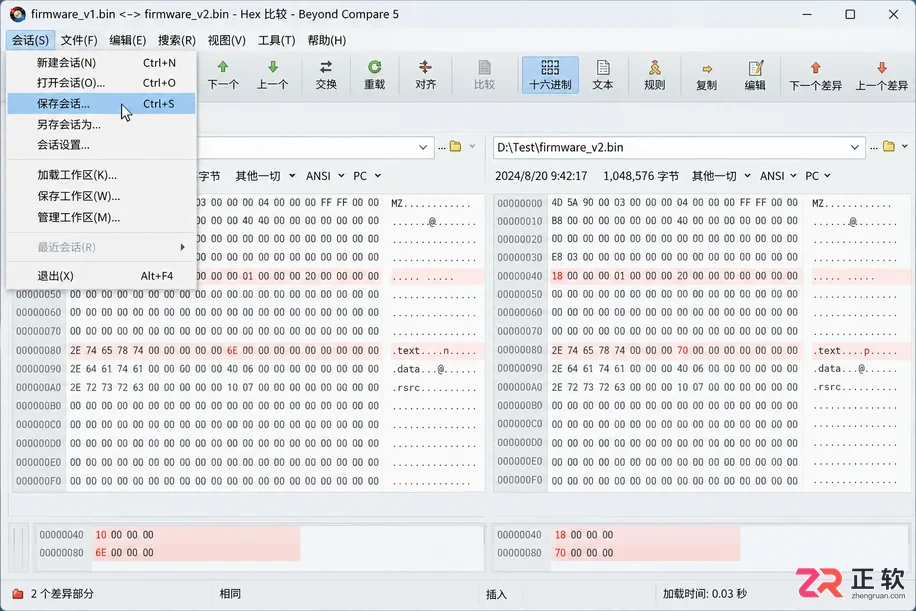The width and height of the screenshot is (916, 611).
Task: Select right difference detail row 00000040
Action: (x=616, y=534)
